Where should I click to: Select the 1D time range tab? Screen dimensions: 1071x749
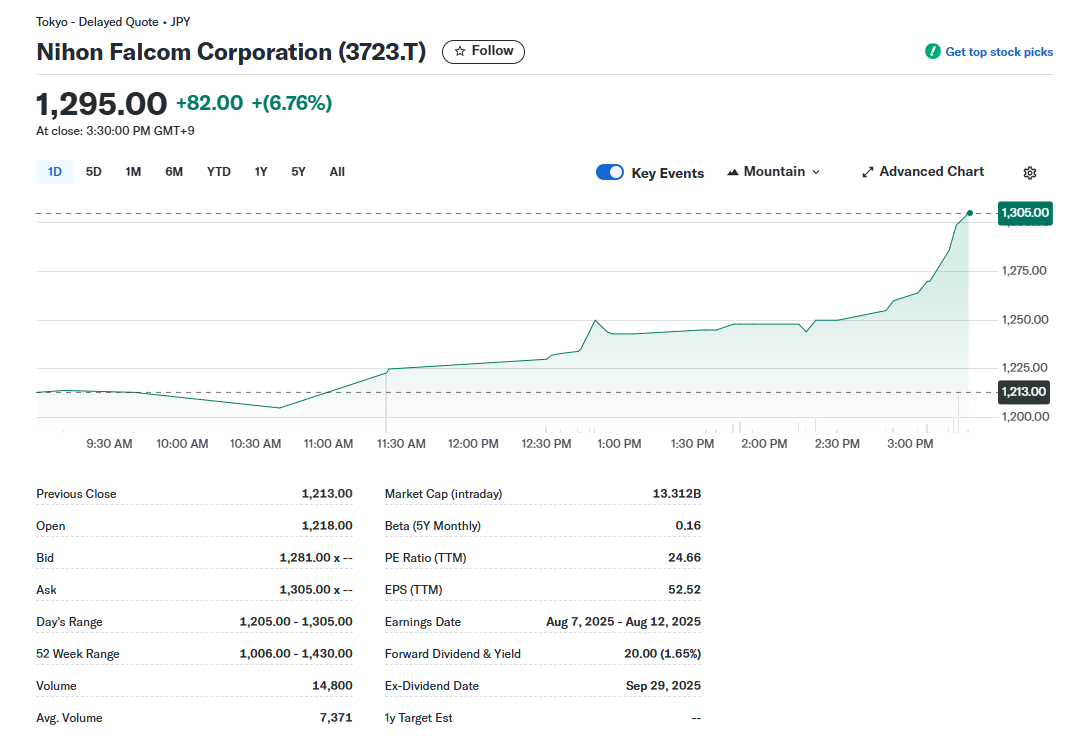coord(55,172)
